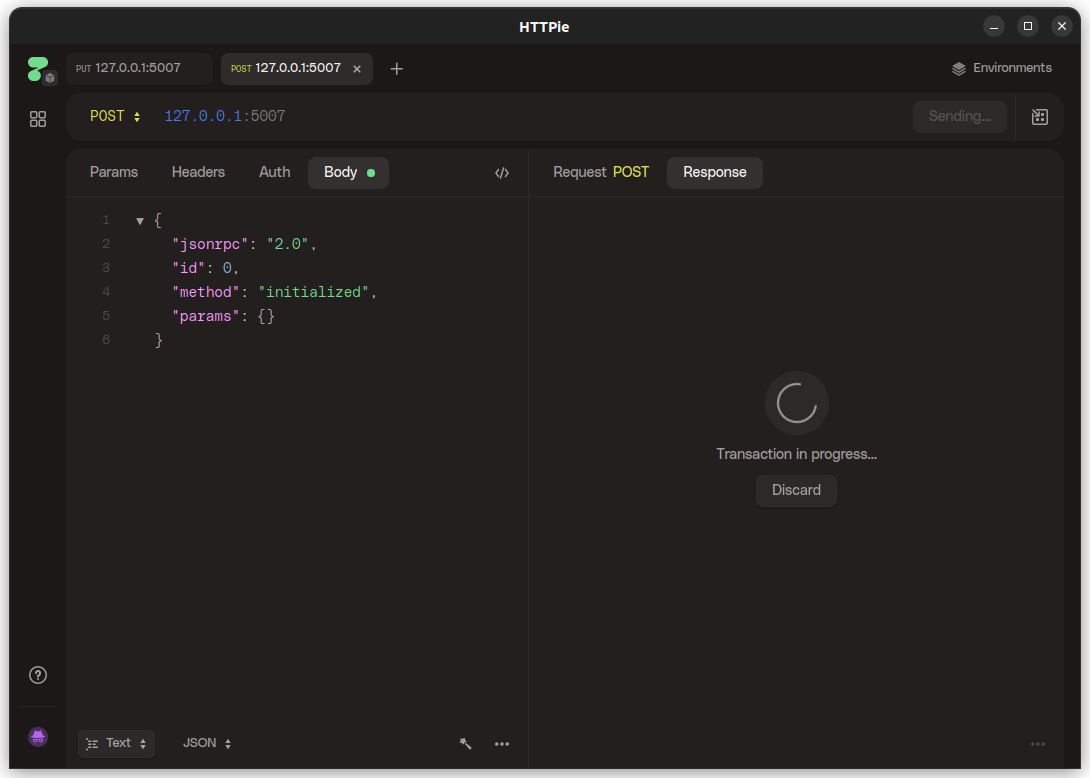This screenshot has width=1090, height=778.
Task: Click the purple user avatar icon
Action: click(37, 737)
